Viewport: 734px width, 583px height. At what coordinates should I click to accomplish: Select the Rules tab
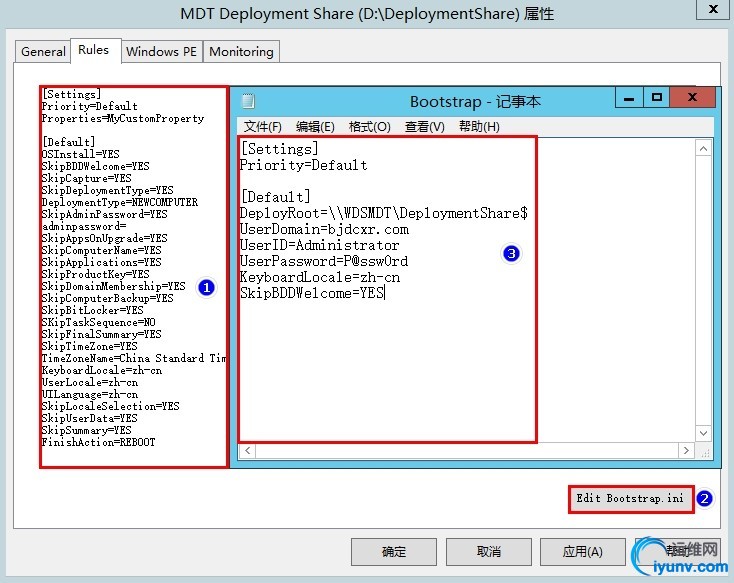click(x=94, y=50)
